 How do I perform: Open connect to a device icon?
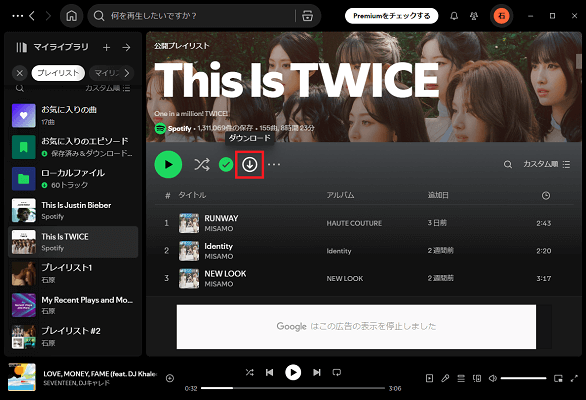(x=477, y=378)
